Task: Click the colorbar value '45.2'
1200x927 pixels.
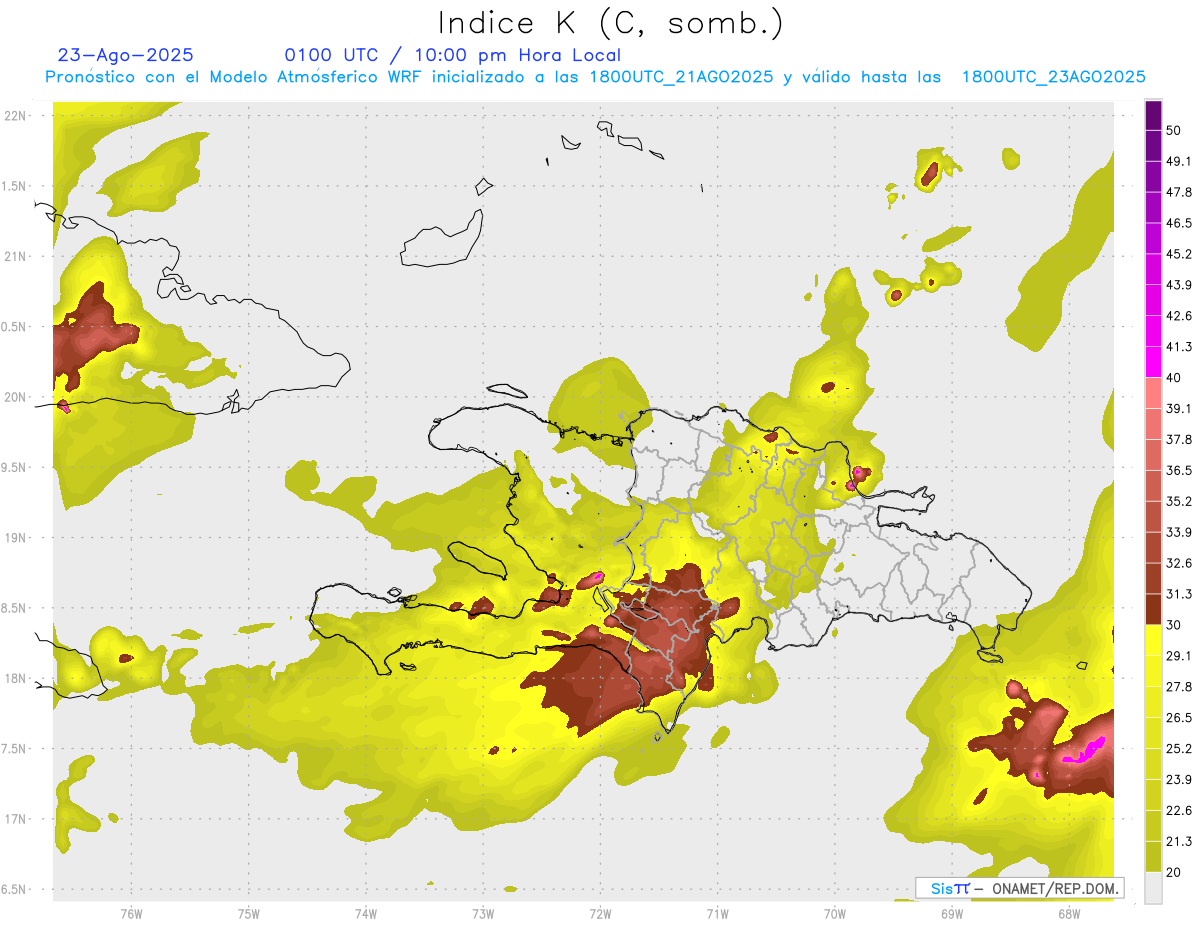Action: (1178, 254)
